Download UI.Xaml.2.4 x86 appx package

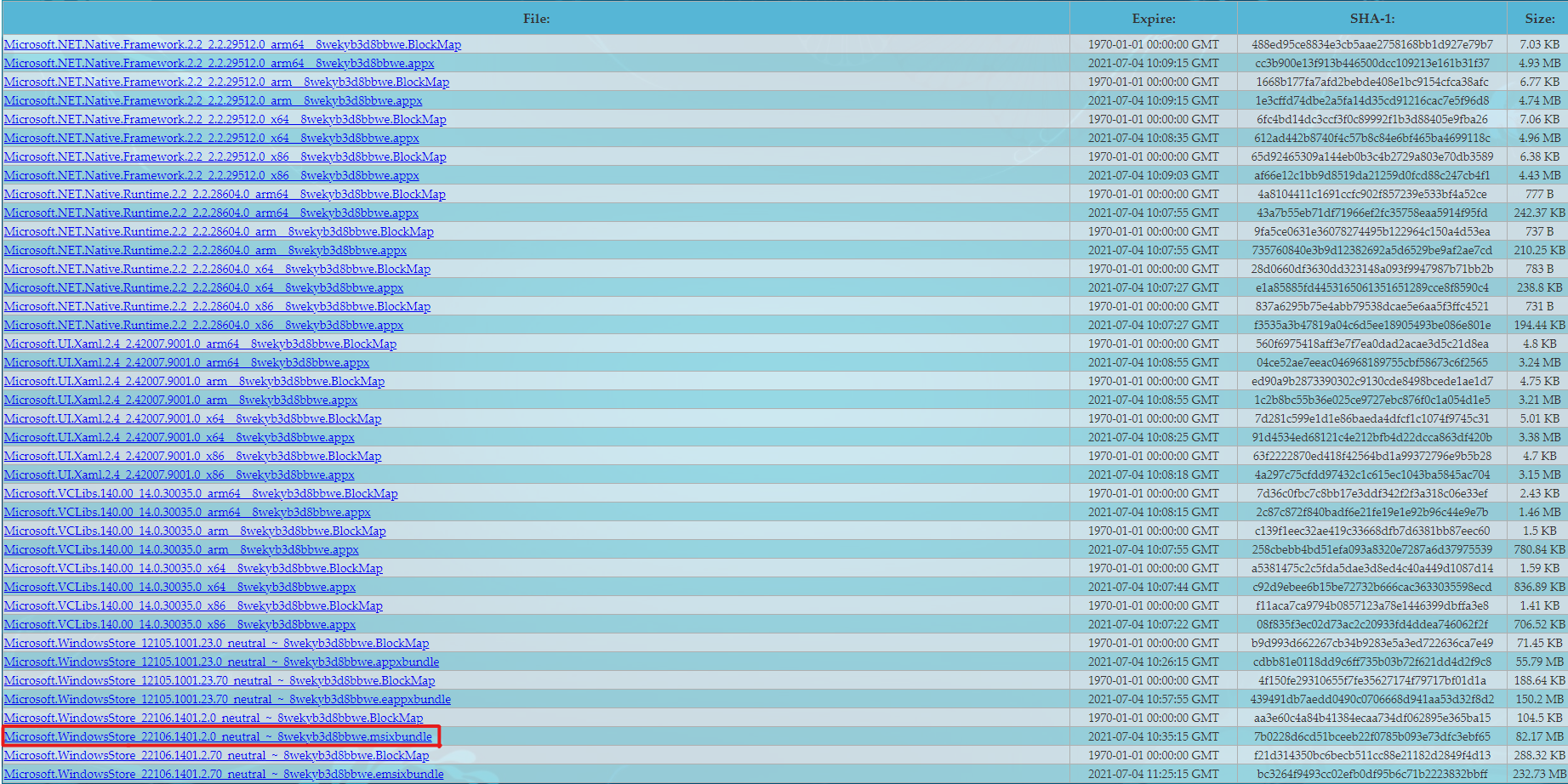click(x=179, y=474)
